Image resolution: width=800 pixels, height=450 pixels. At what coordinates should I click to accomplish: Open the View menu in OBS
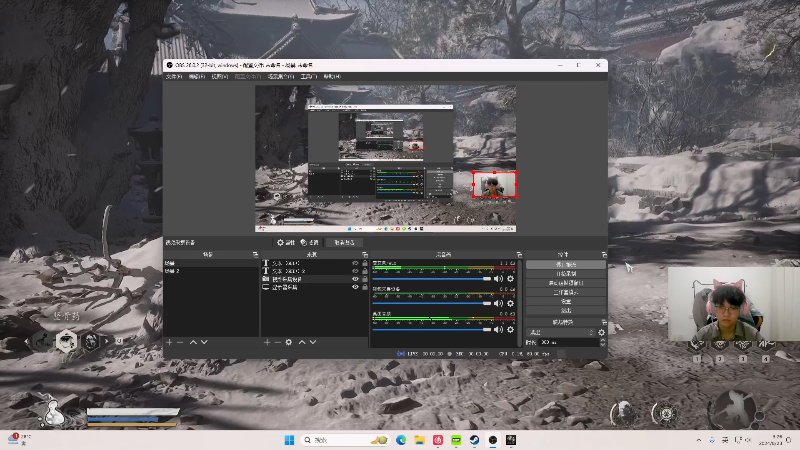tap(219, 77)
